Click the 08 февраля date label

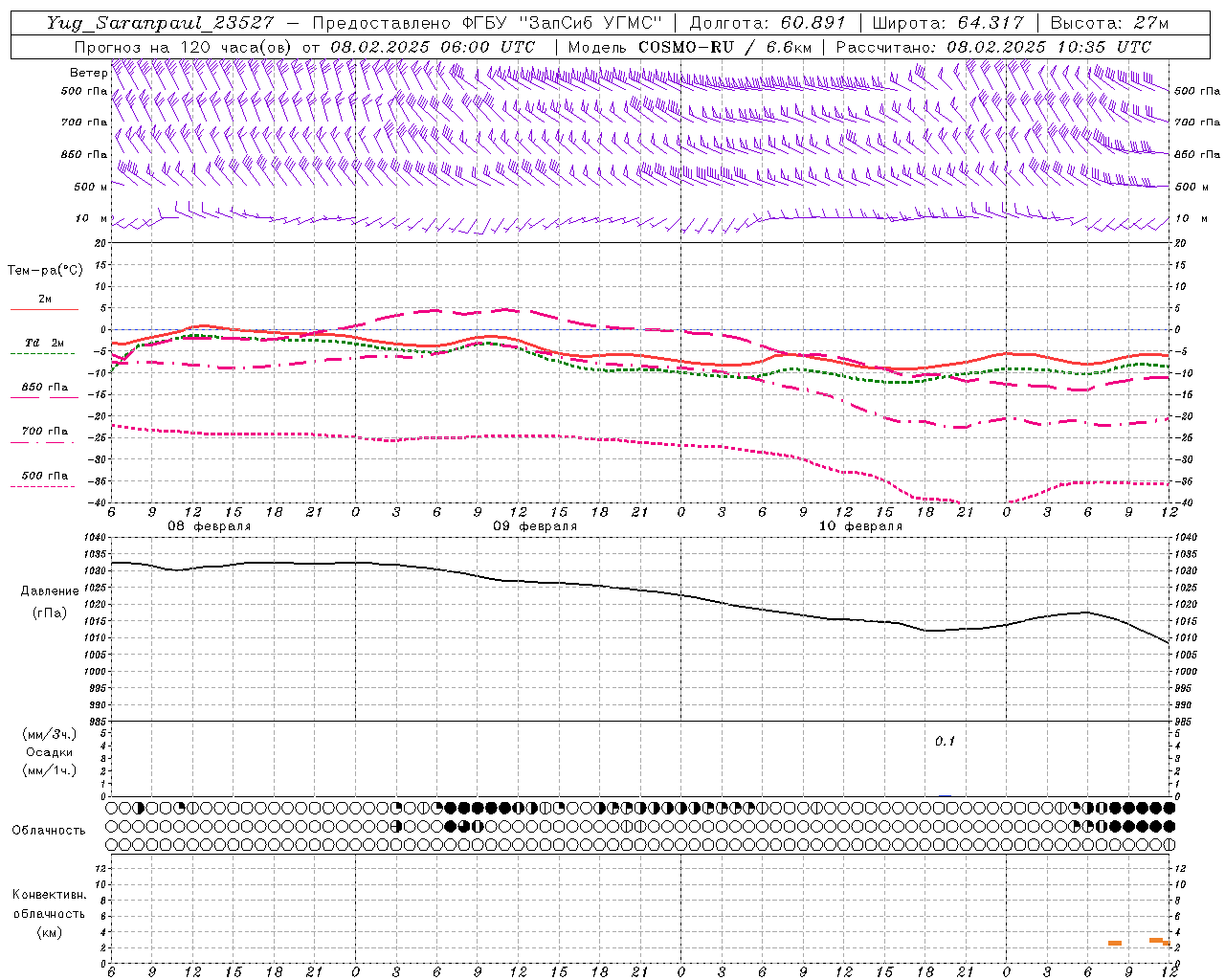[x=210, y=526]
